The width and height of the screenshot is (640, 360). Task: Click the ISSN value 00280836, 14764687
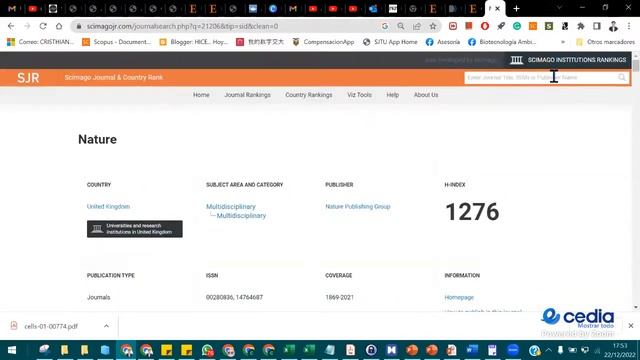[x=234, y=298]
